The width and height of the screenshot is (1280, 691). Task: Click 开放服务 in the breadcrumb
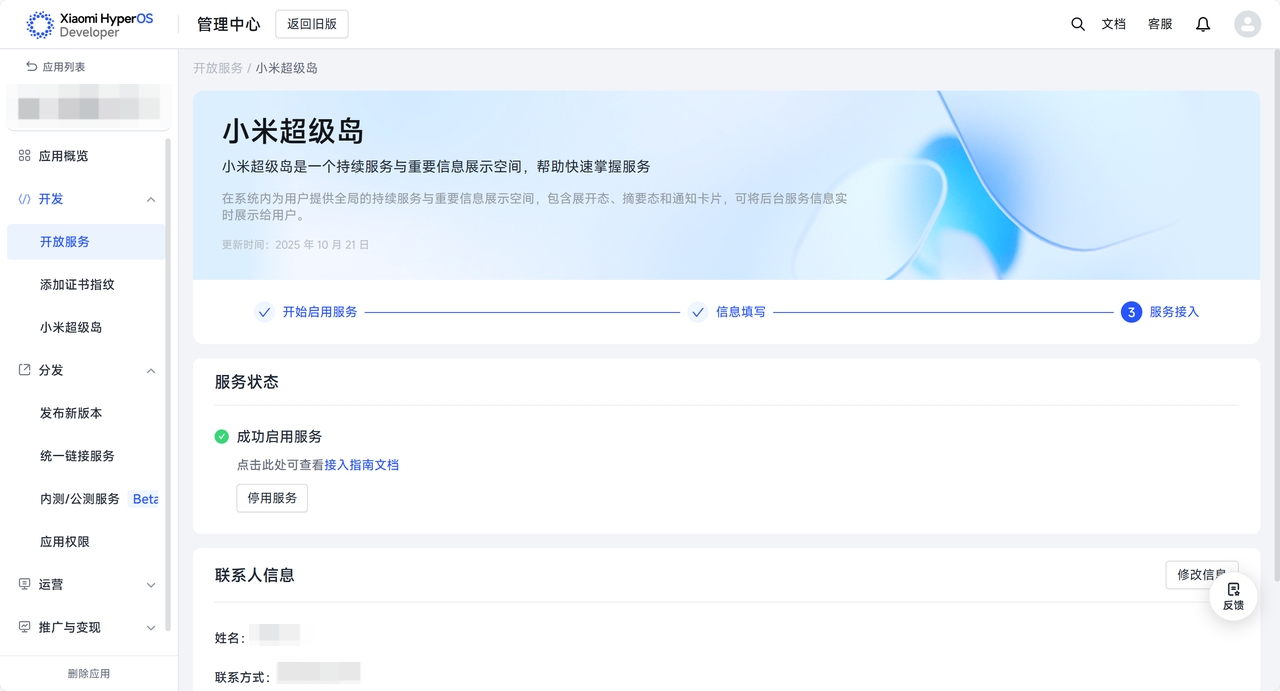point(218,68)
